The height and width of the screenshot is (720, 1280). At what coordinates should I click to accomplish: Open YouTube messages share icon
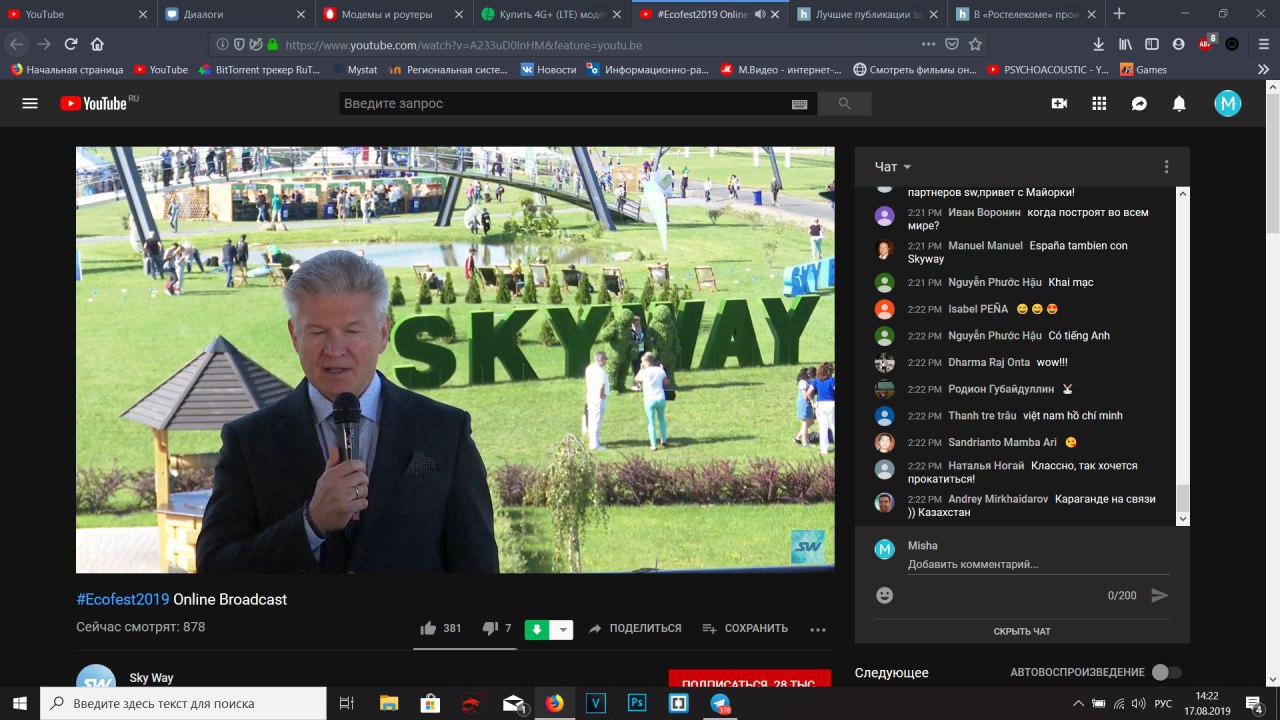tap(1139, 103)
